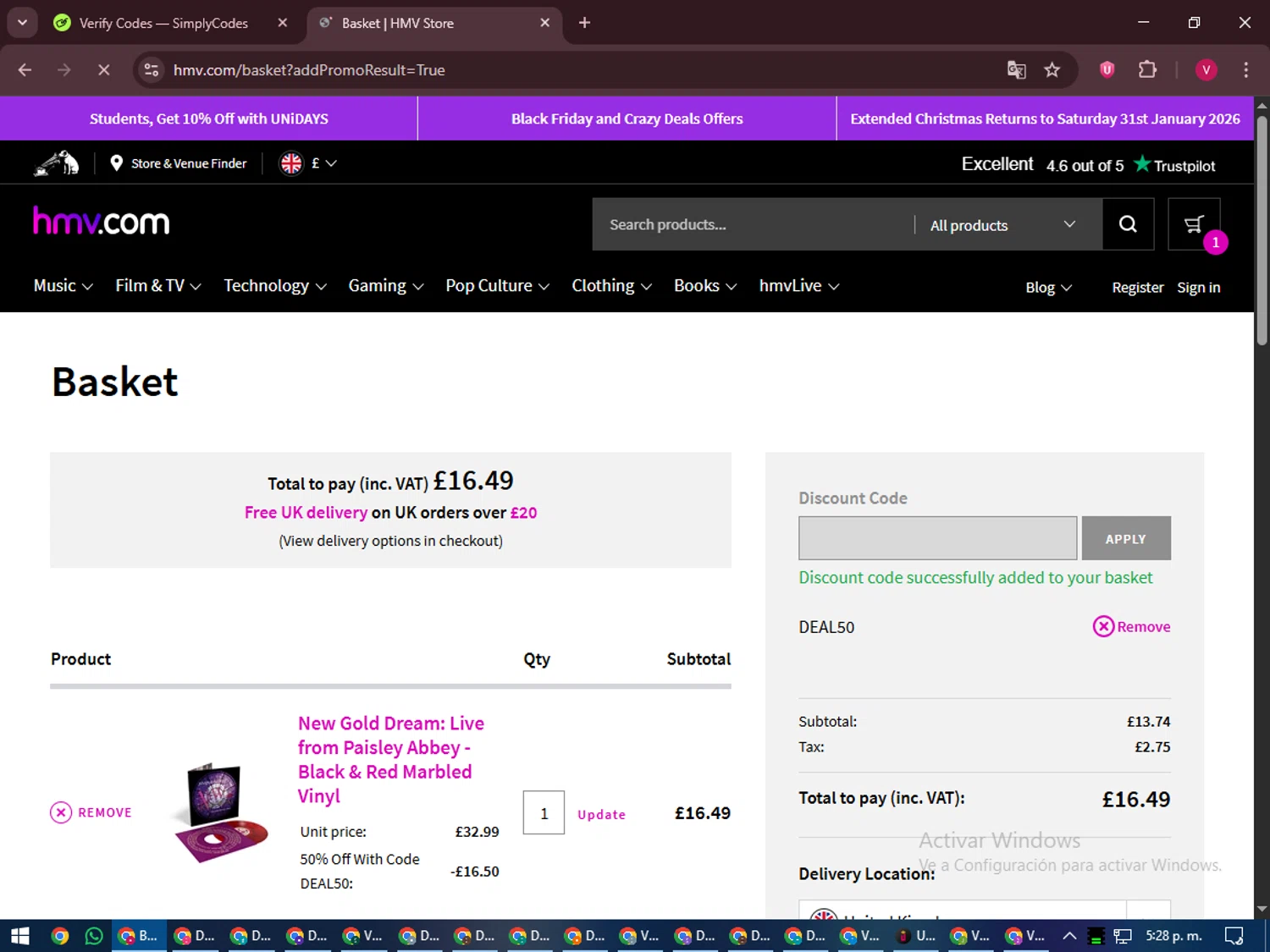Click the hmv.com logo

tap(102, 222)
